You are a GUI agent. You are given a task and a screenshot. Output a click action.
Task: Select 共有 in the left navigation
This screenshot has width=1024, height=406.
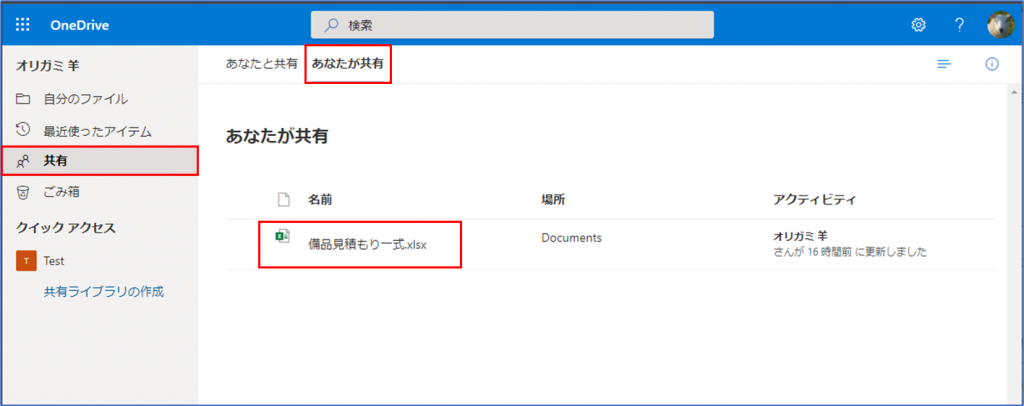click(56, 160)
